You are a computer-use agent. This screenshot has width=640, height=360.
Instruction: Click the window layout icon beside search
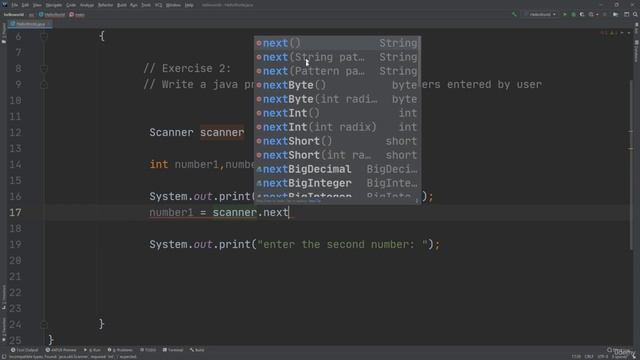click(627, 14)
